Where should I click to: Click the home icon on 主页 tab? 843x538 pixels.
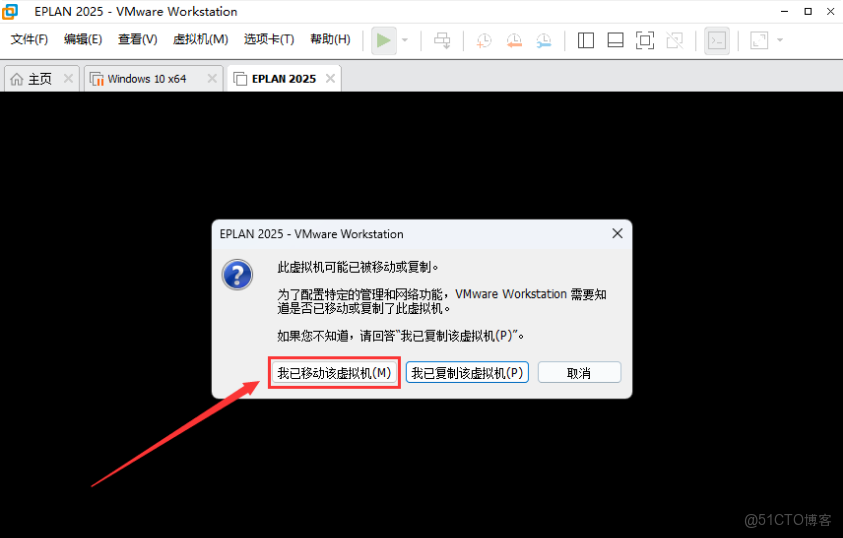point(17,79)
